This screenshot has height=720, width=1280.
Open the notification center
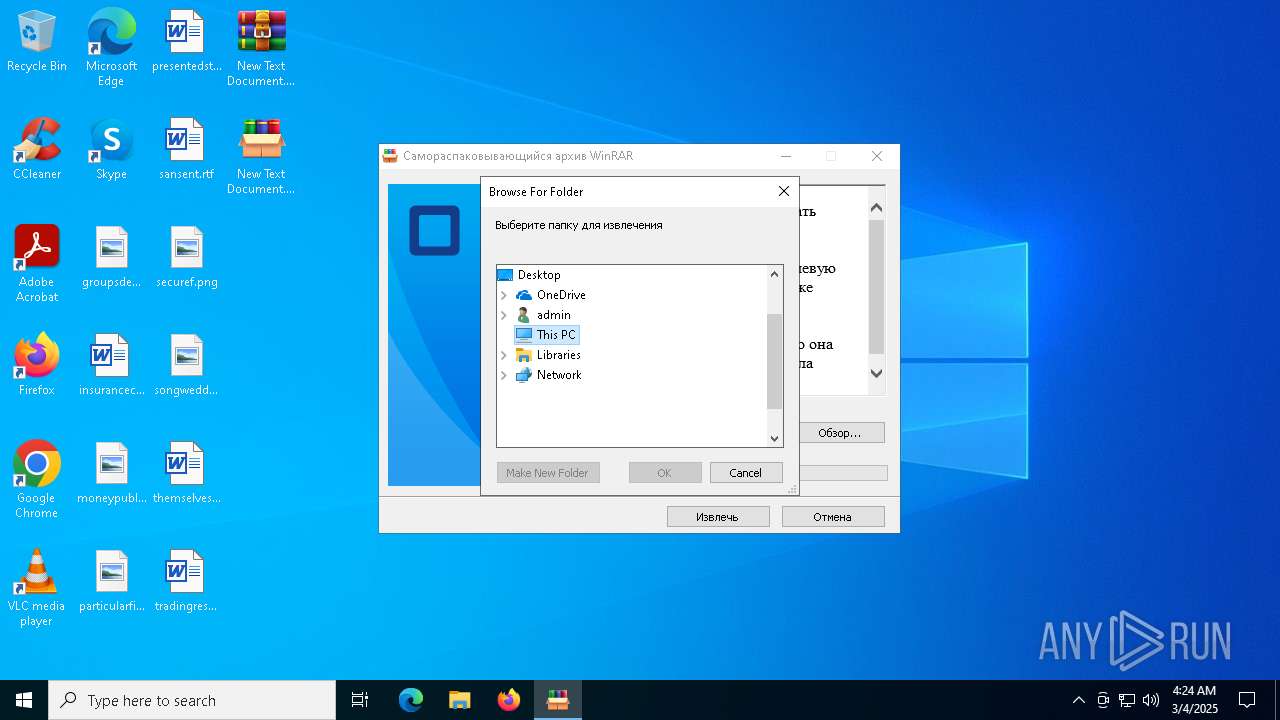(x=1247, y=700)
